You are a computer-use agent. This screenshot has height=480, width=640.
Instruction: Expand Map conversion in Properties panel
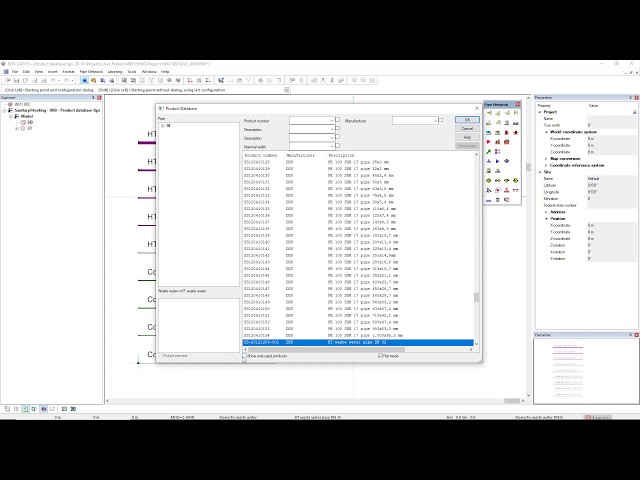pos(546,158)
